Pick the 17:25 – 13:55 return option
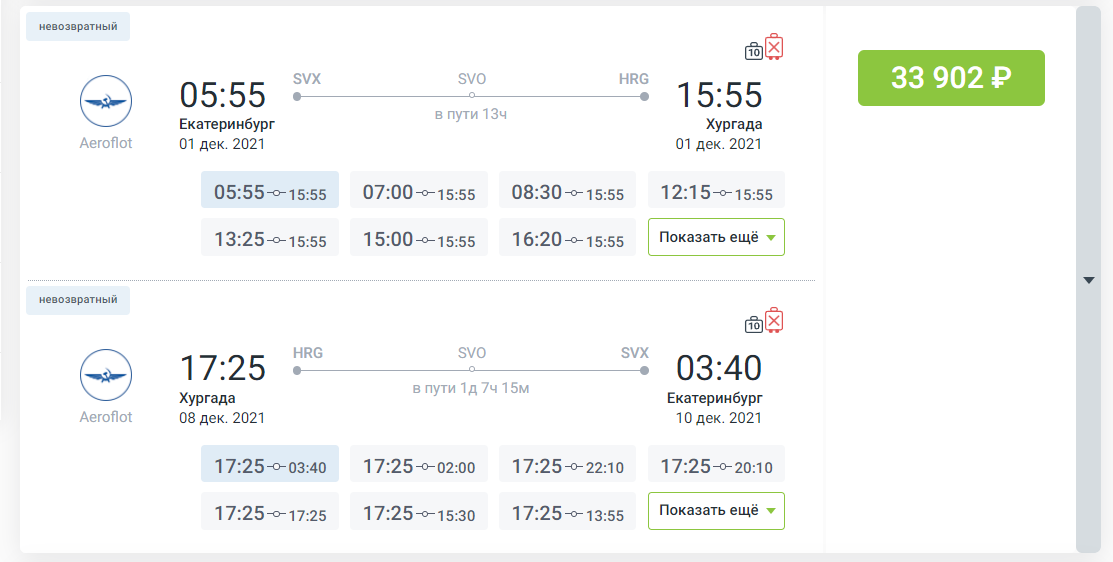 567,513
